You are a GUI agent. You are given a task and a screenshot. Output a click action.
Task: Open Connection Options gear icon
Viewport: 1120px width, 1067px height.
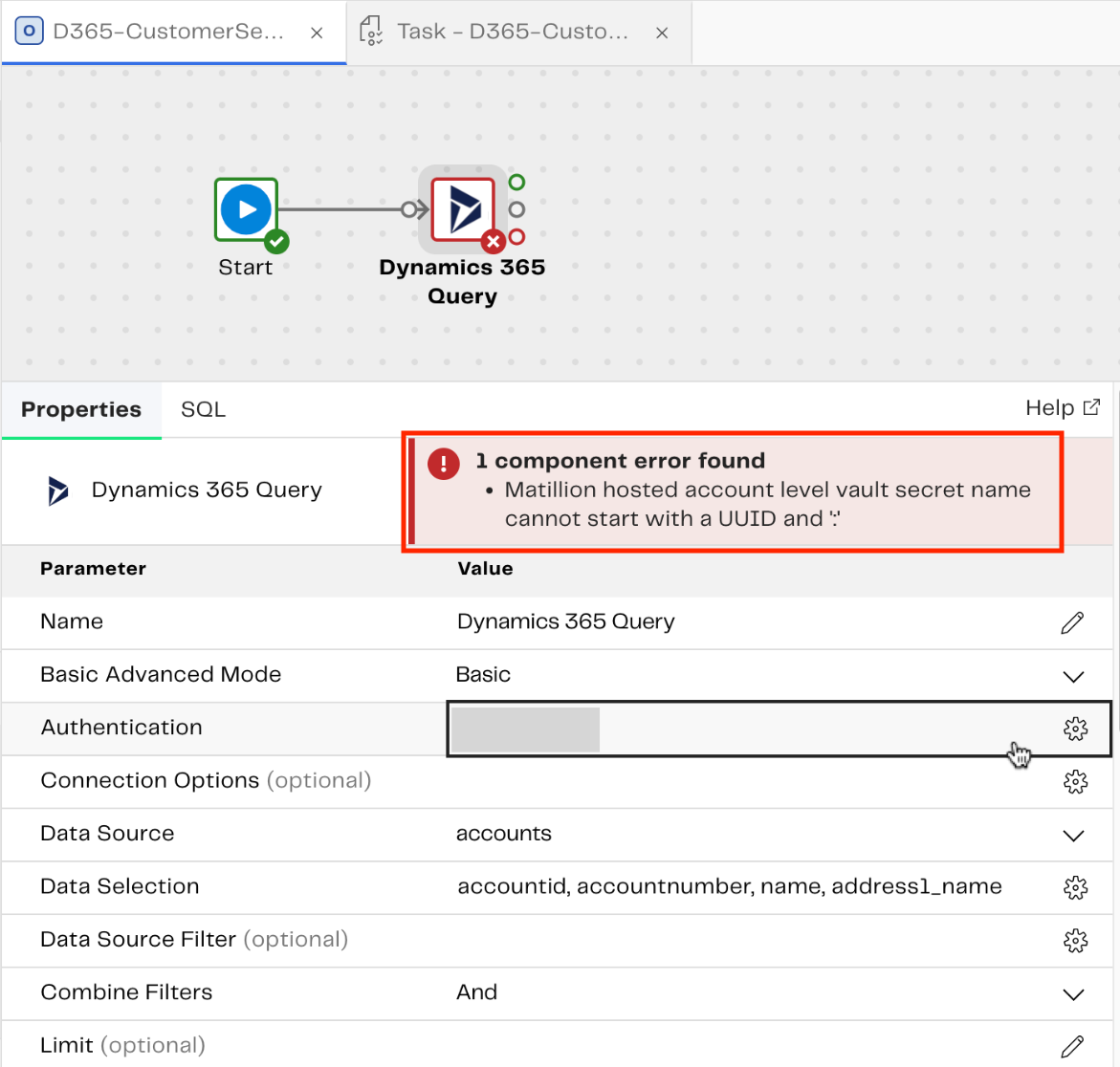[1075, 782]
